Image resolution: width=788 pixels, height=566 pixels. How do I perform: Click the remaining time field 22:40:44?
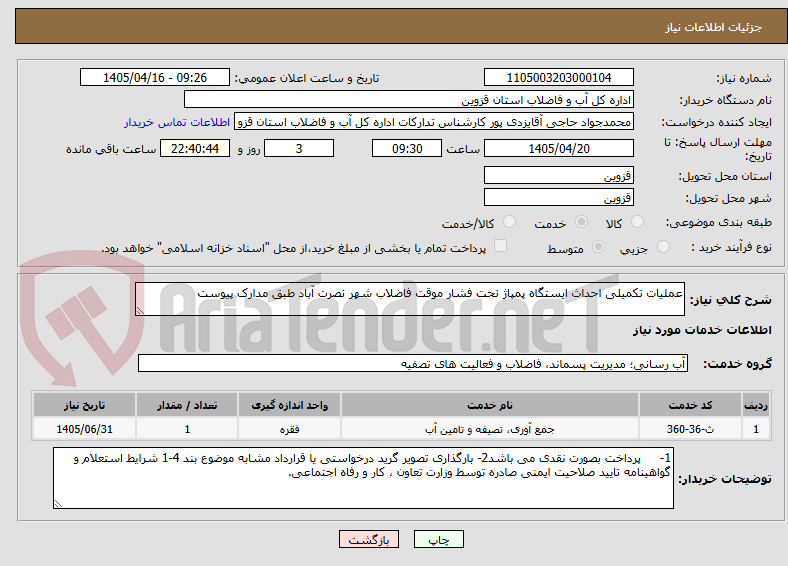(x=195, y=149)
